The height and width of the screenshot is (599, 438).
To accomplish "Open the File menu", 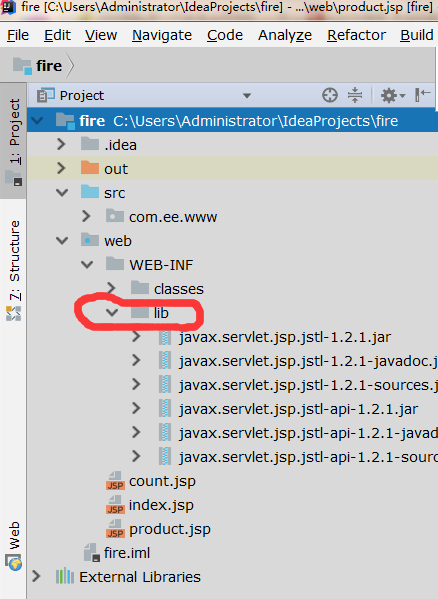I will point(18,35).
